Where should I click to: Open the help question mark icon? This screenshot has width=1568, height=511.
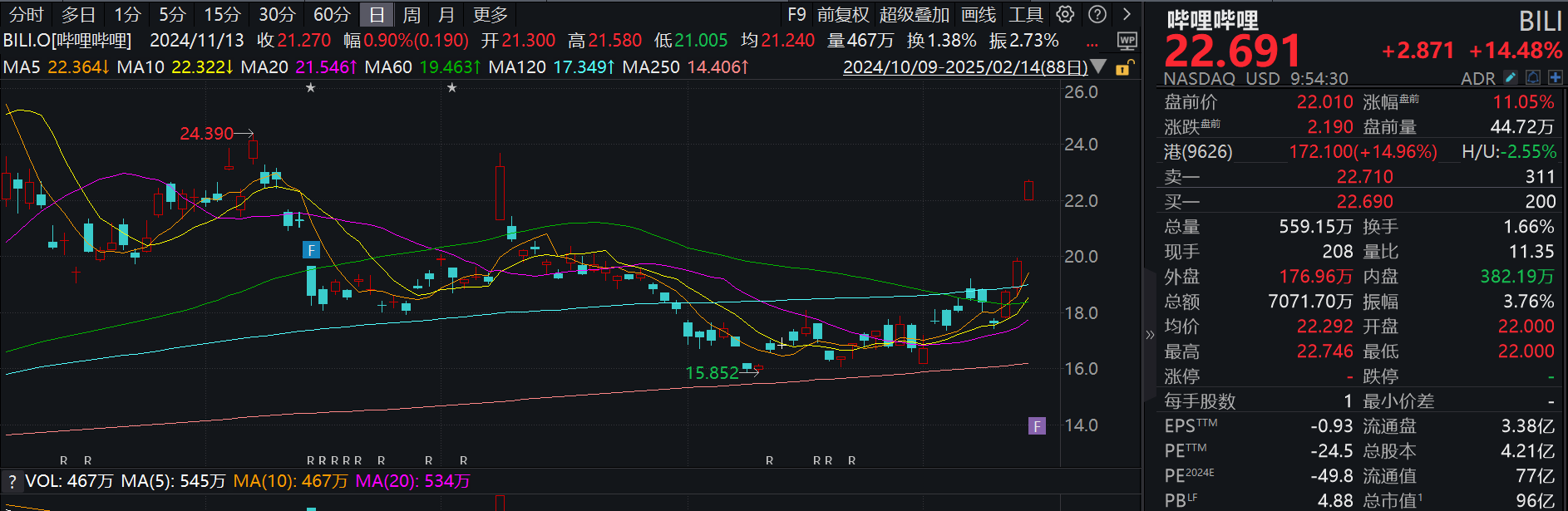1097,14
